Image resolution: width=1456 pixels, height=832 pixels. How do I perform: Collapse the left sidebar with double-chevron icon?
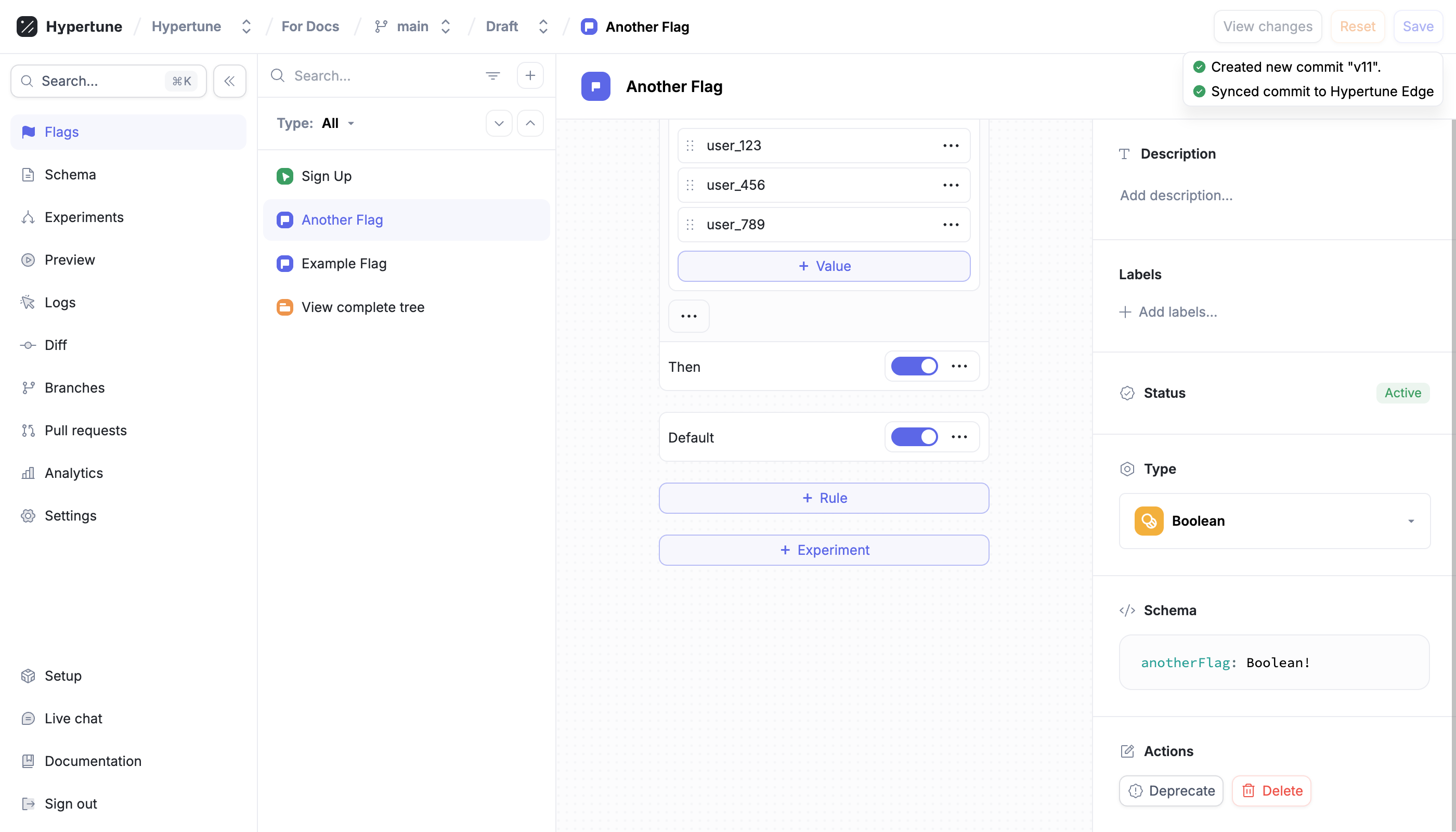[x=229, y=81]
